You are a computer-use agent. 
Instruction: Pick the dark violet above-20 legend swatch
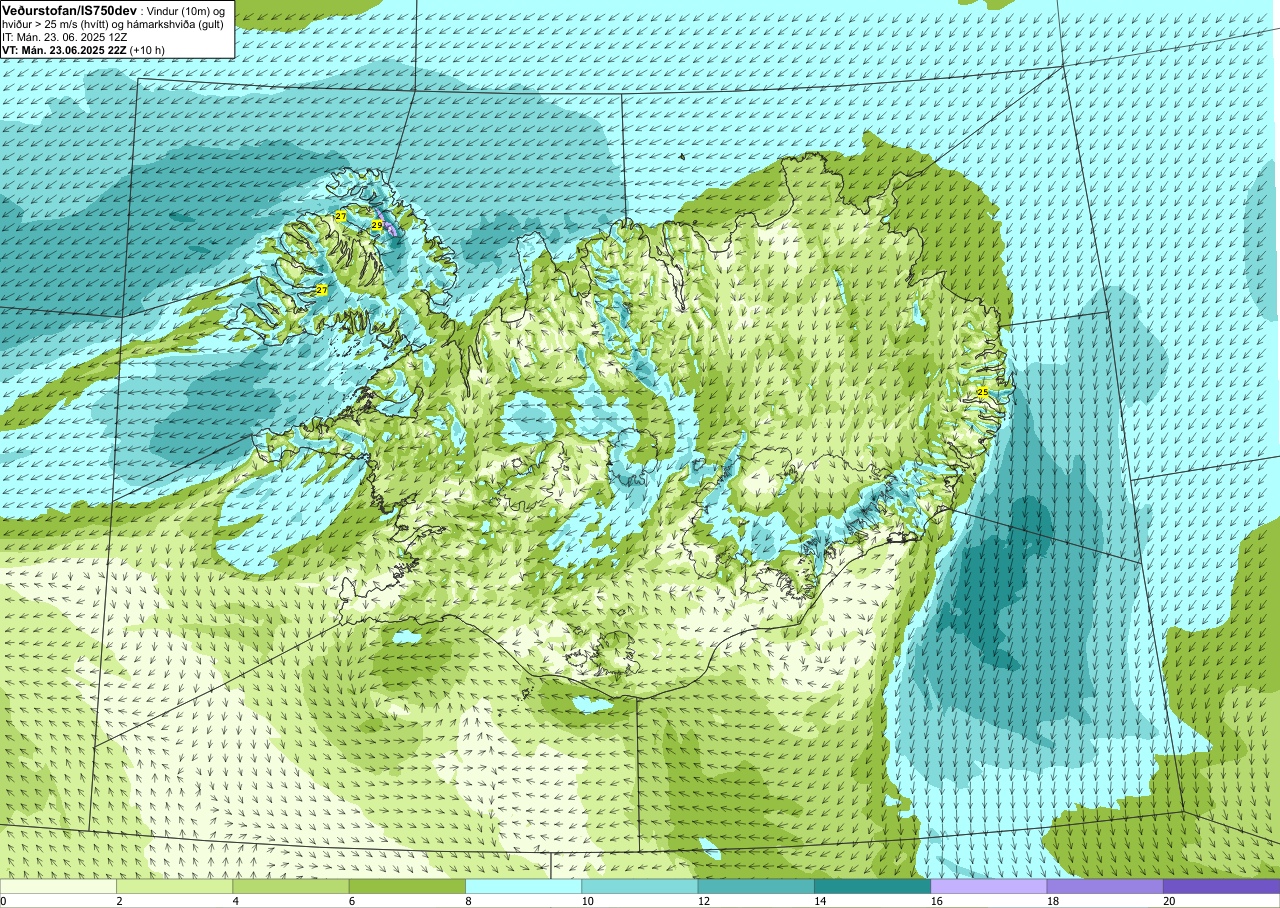[x=1221, y=886]
